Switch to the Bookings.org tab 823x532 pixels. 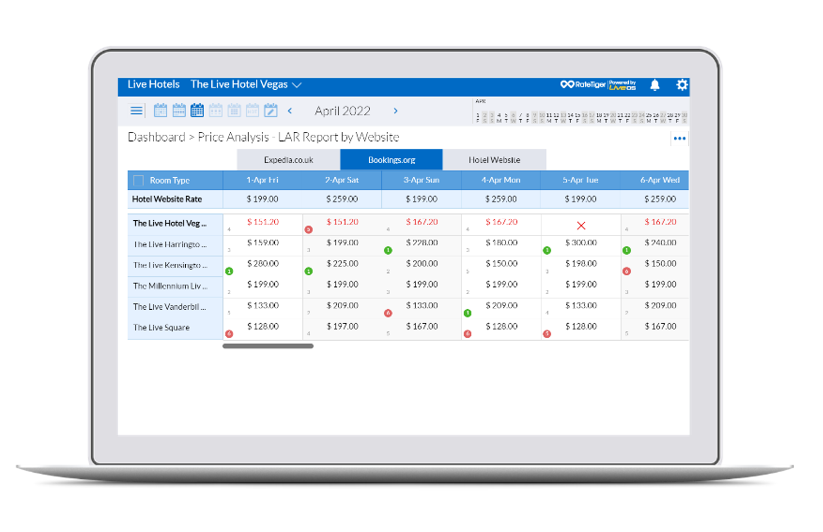[392, 159]
